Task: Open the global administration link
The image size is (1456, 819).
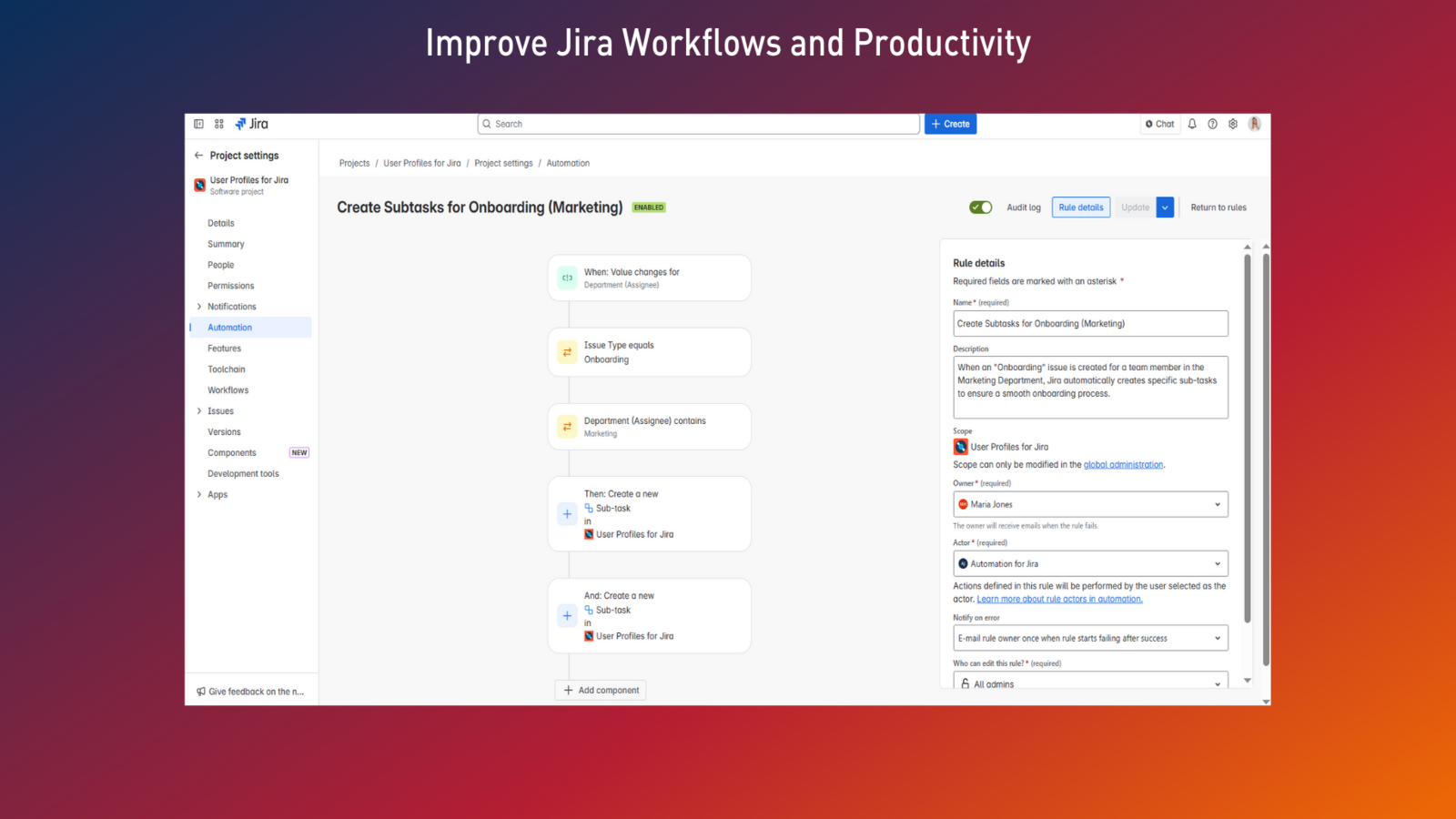Action: [1123, 465]
